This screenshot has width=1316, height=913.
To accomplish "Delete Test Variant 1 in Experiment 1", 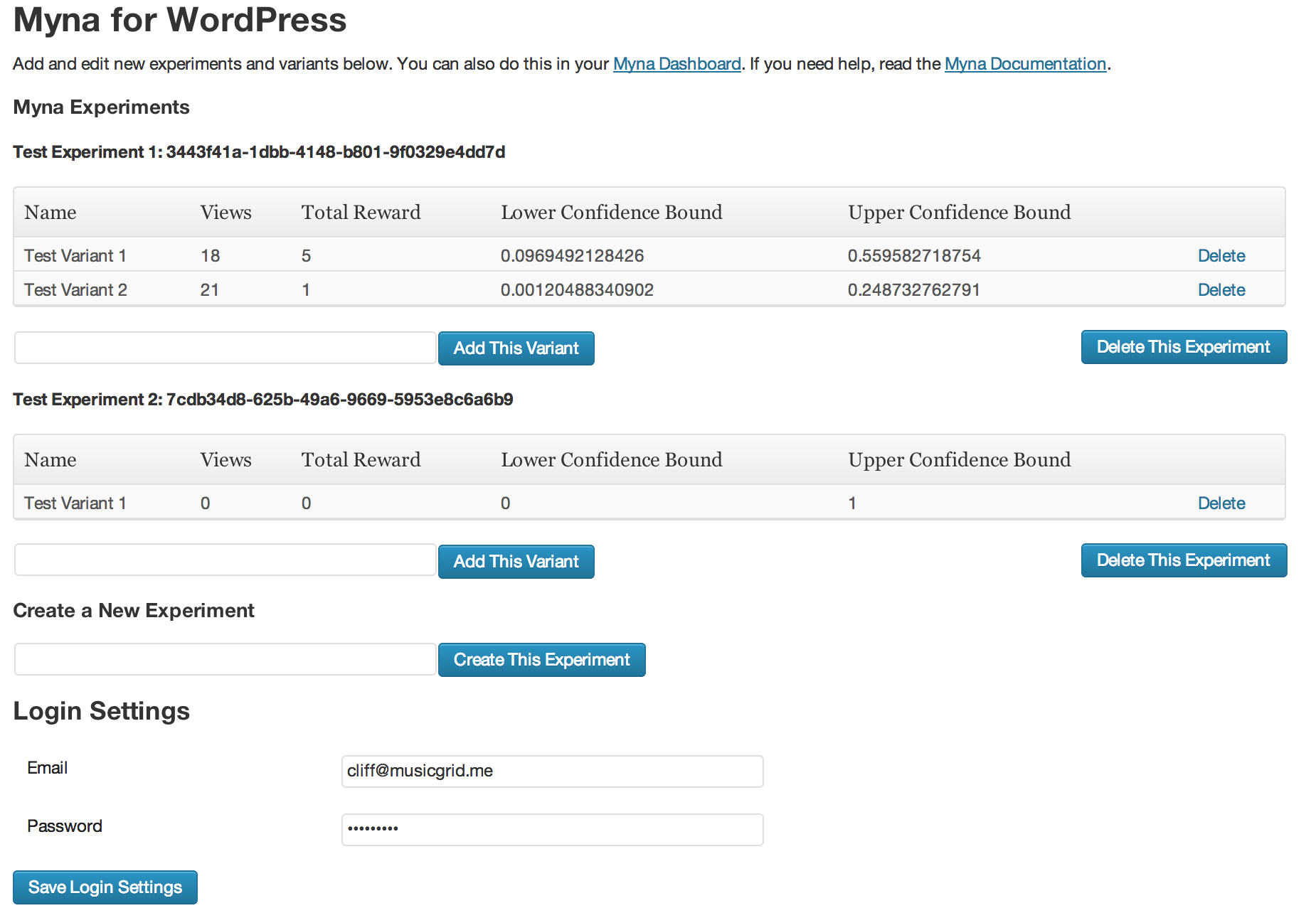I will [1221, 256].
